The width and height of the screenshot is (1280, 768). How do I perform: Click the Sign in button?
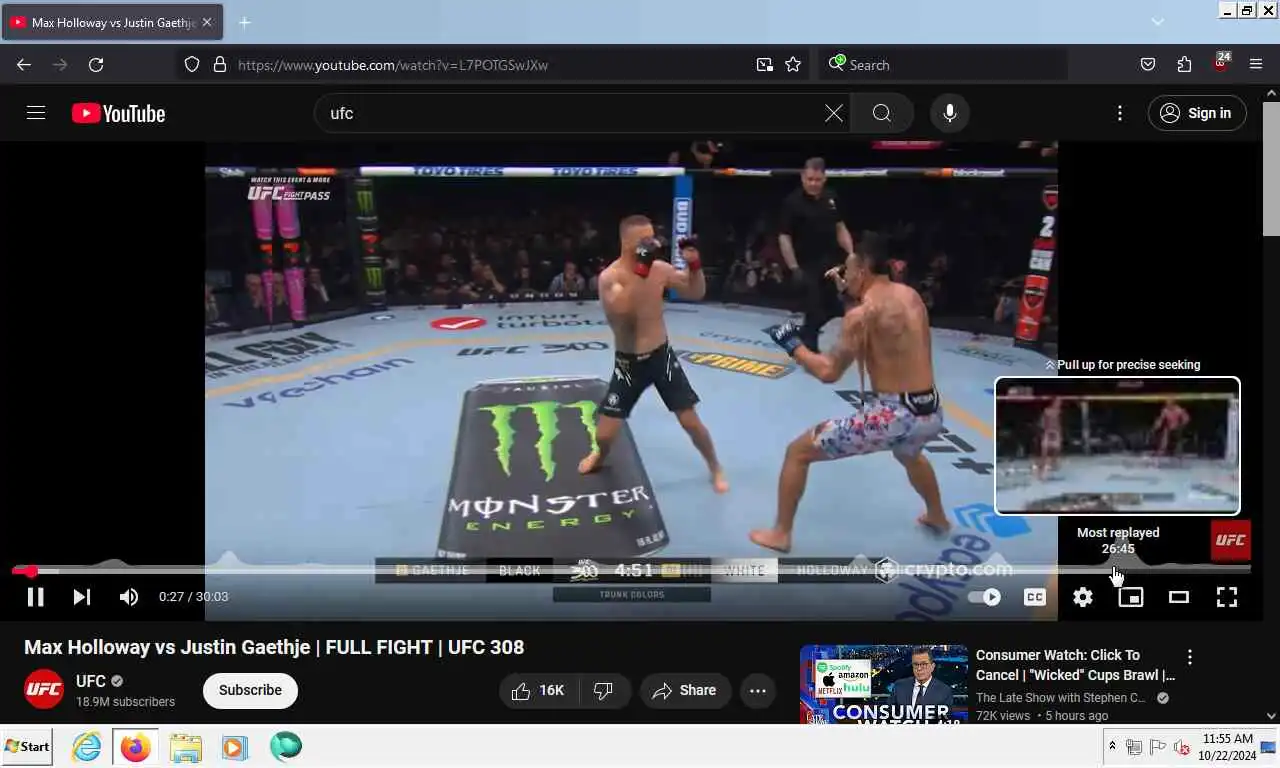click(1197, 113)
